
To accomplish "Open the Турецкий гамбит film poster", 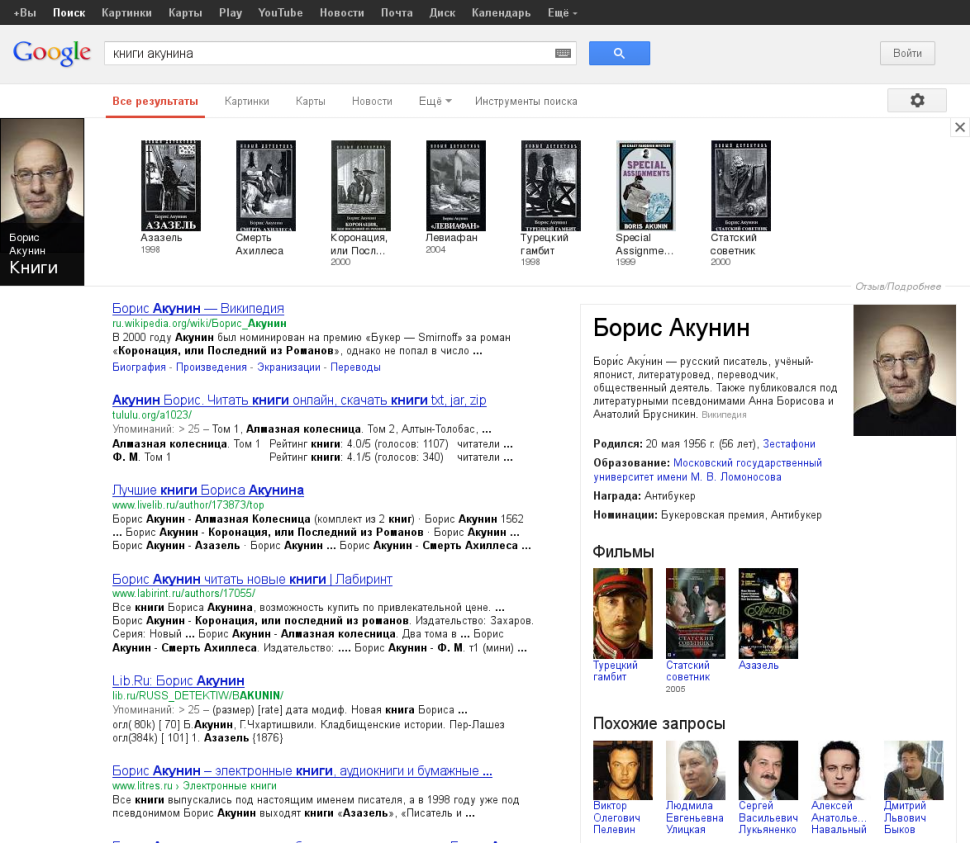I will coord(622,613).
